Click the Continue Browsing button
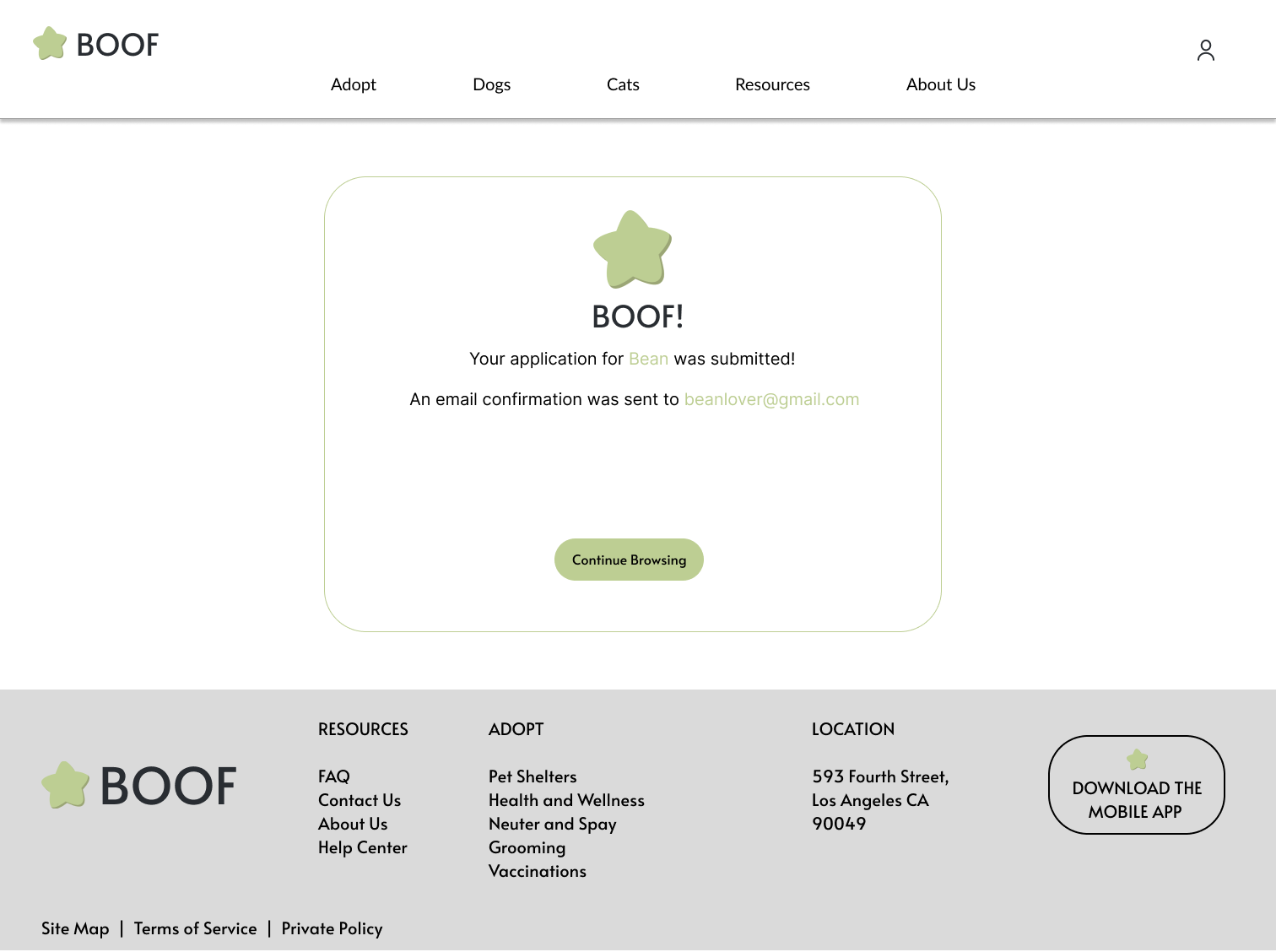Image resolution: width=1276 pixels, height=952 pixels. pyautogui.click(x=629, y=560)
